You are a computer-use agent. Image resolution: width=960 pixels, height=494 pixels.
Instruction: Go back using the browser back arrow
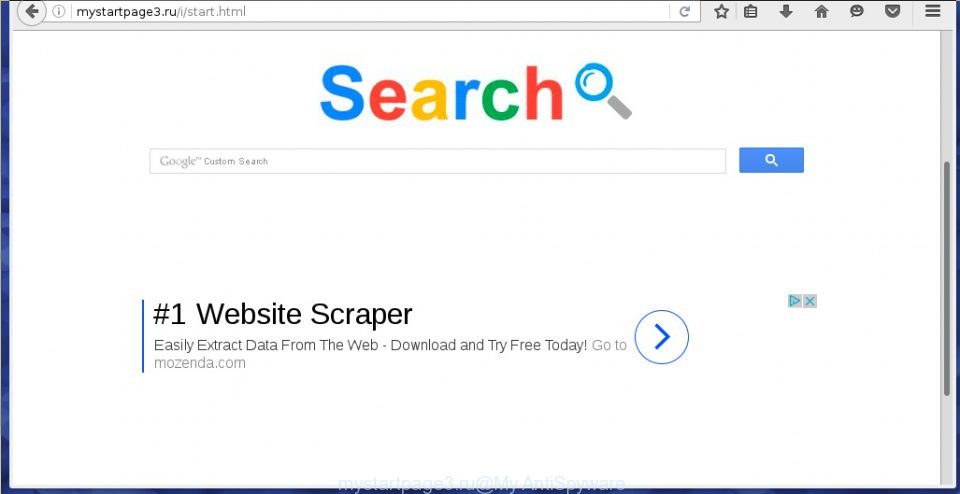point(32,11)
